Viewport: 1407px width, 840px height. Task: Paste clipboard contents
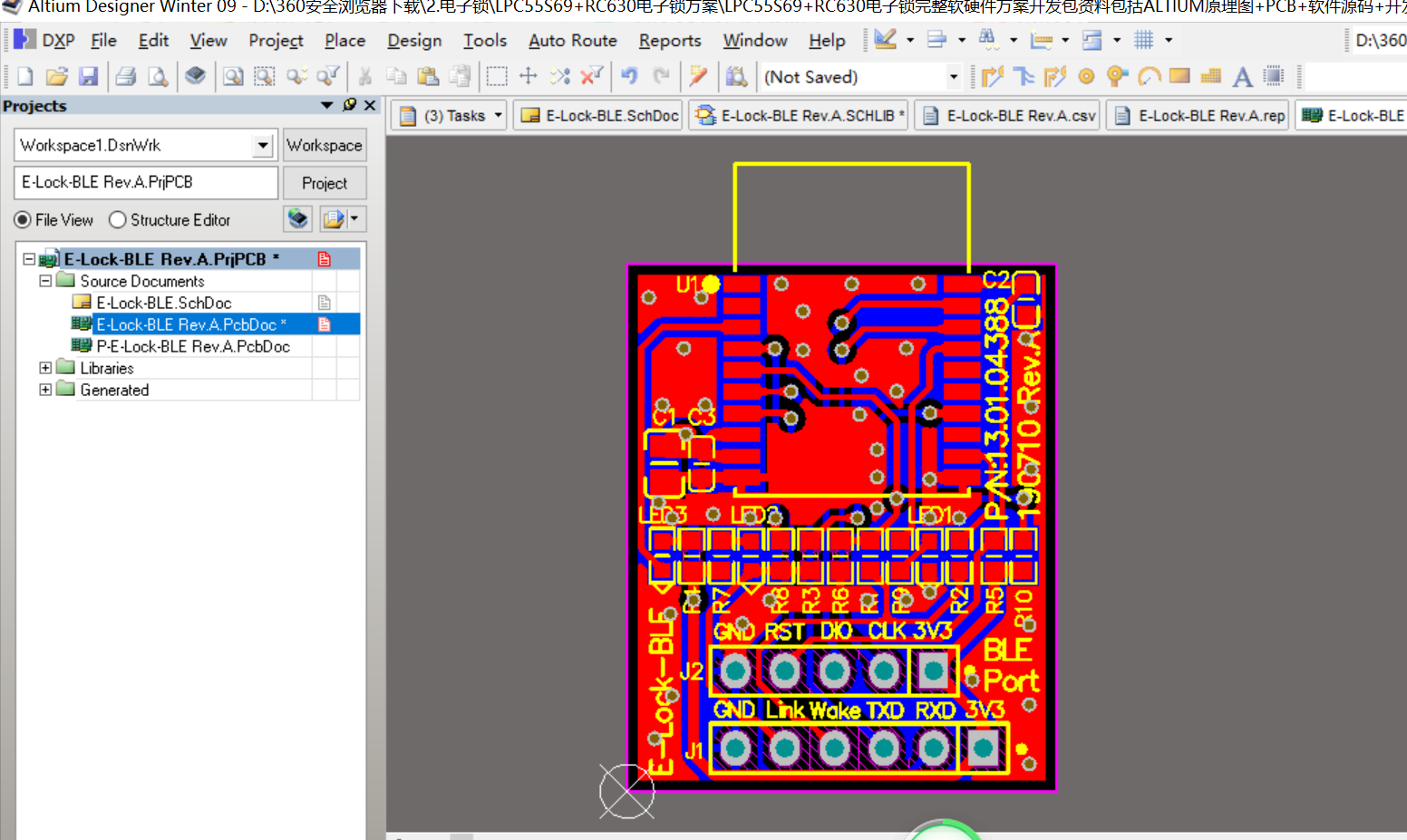[428, 77]
